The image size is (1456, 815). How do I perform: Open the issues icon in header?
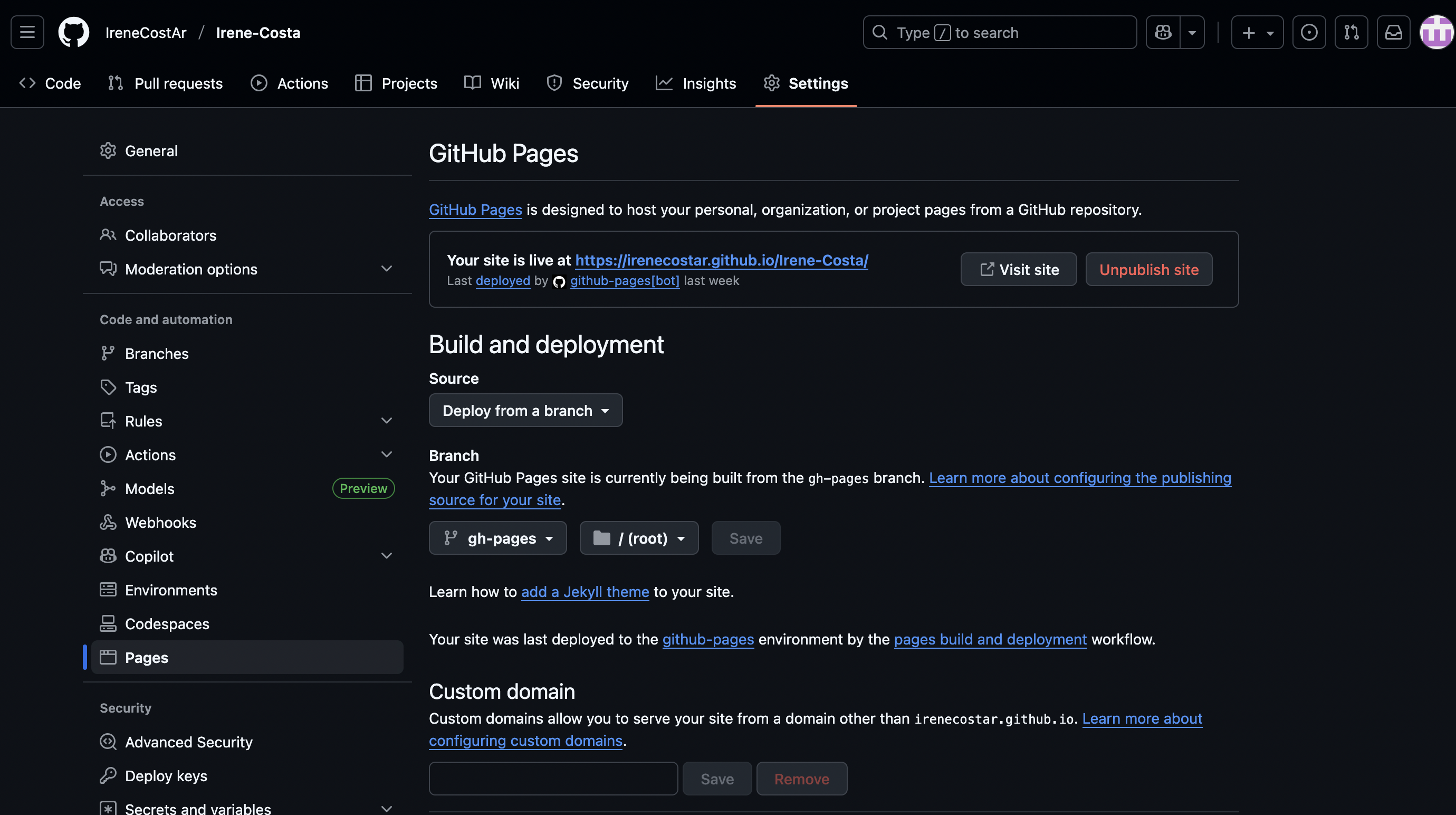(1309, 32)
